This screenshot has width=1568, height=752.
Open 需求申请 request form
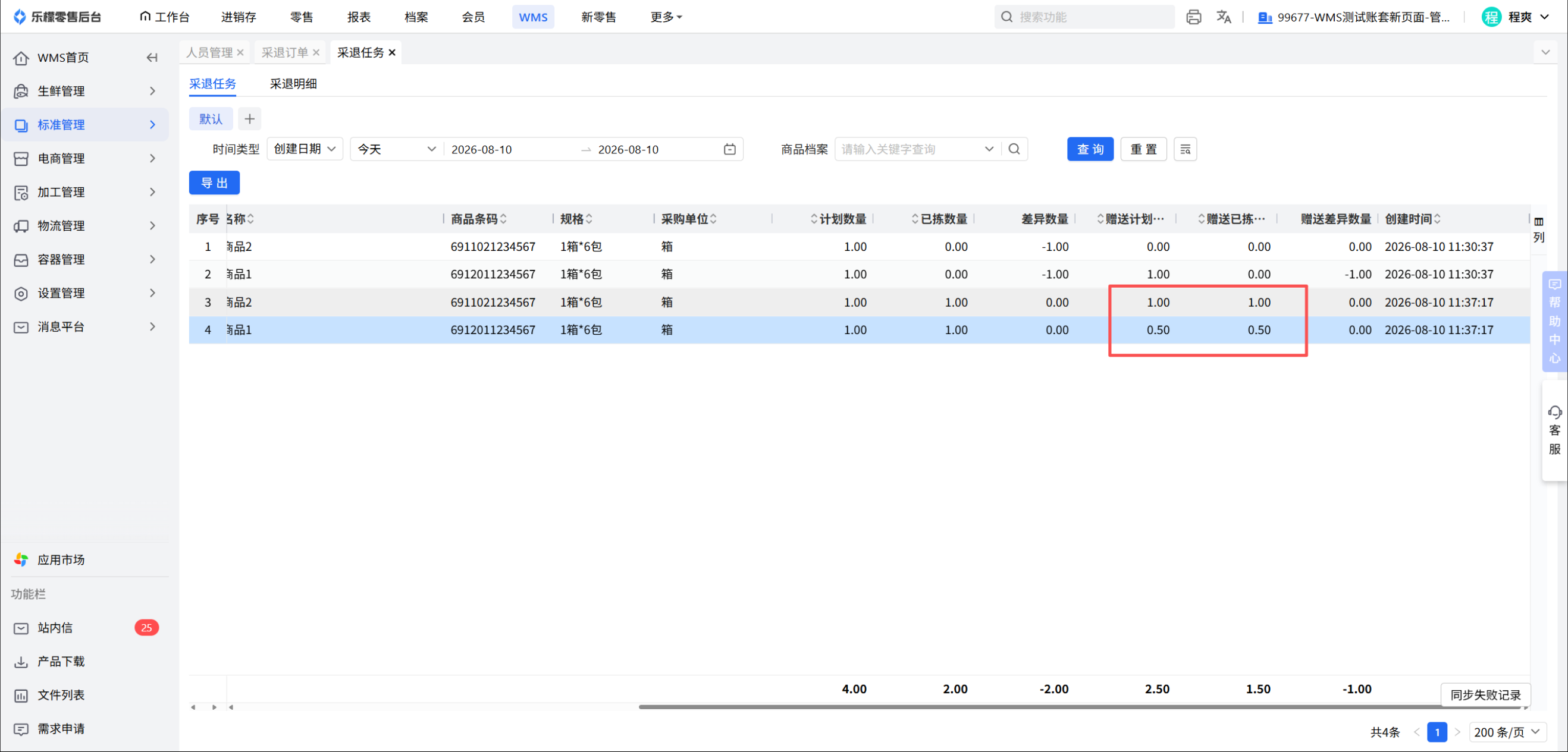point(61,729)
